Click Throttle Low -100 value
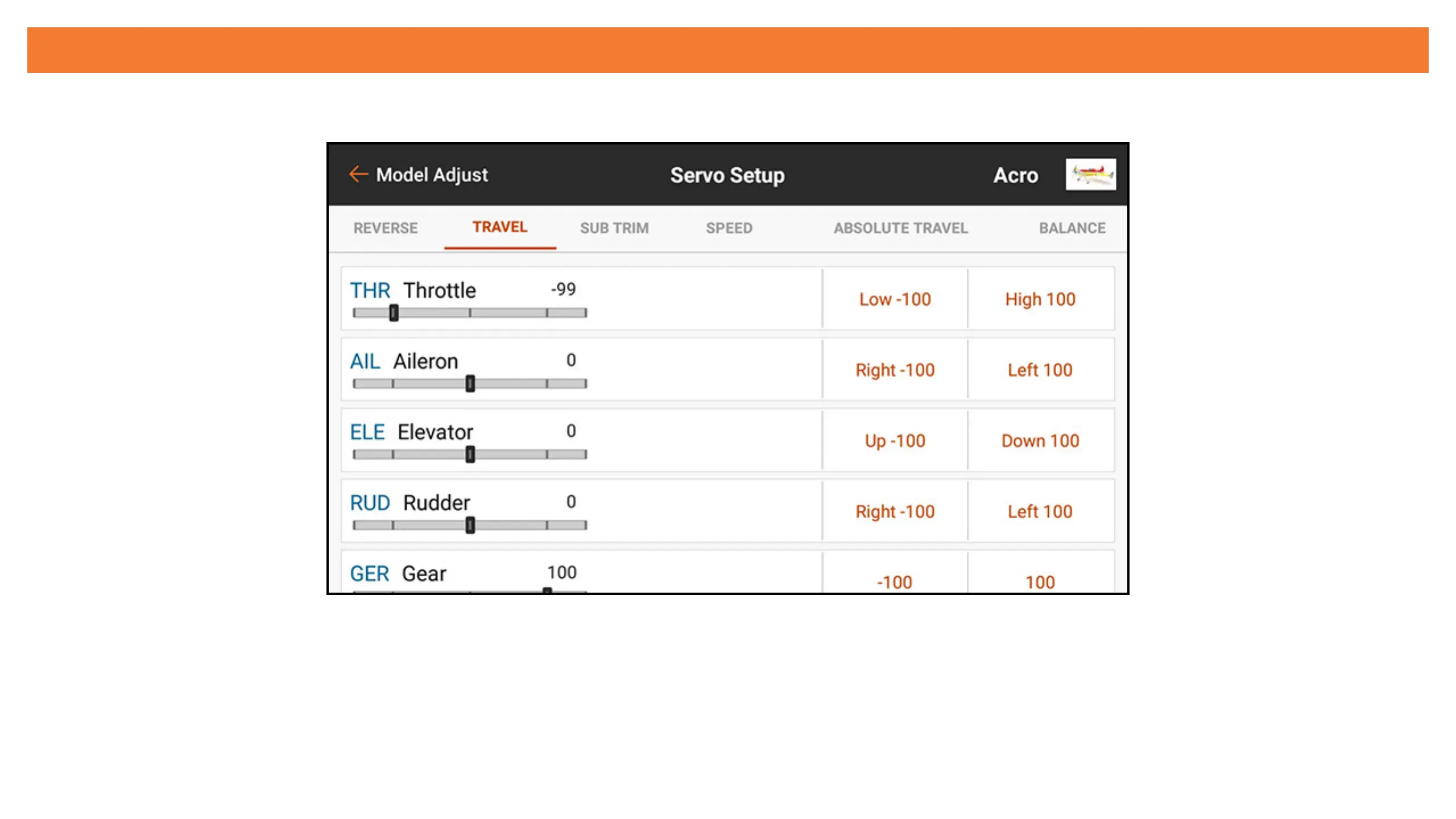This screenshot has height=819, width=1456. (x=895, y=299)
